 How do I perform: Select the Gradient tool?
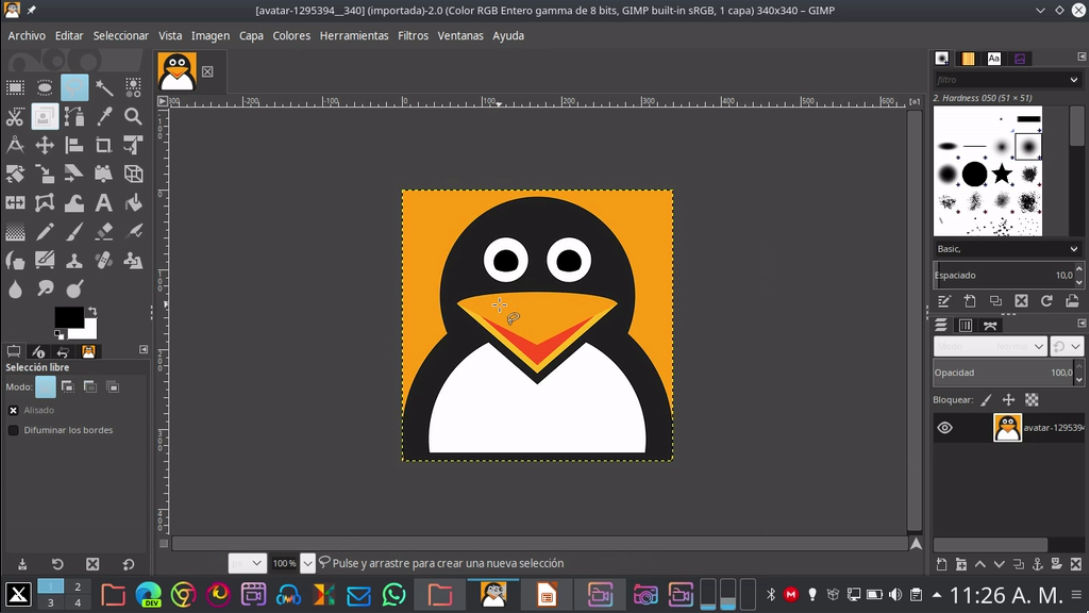pos(15,232)
